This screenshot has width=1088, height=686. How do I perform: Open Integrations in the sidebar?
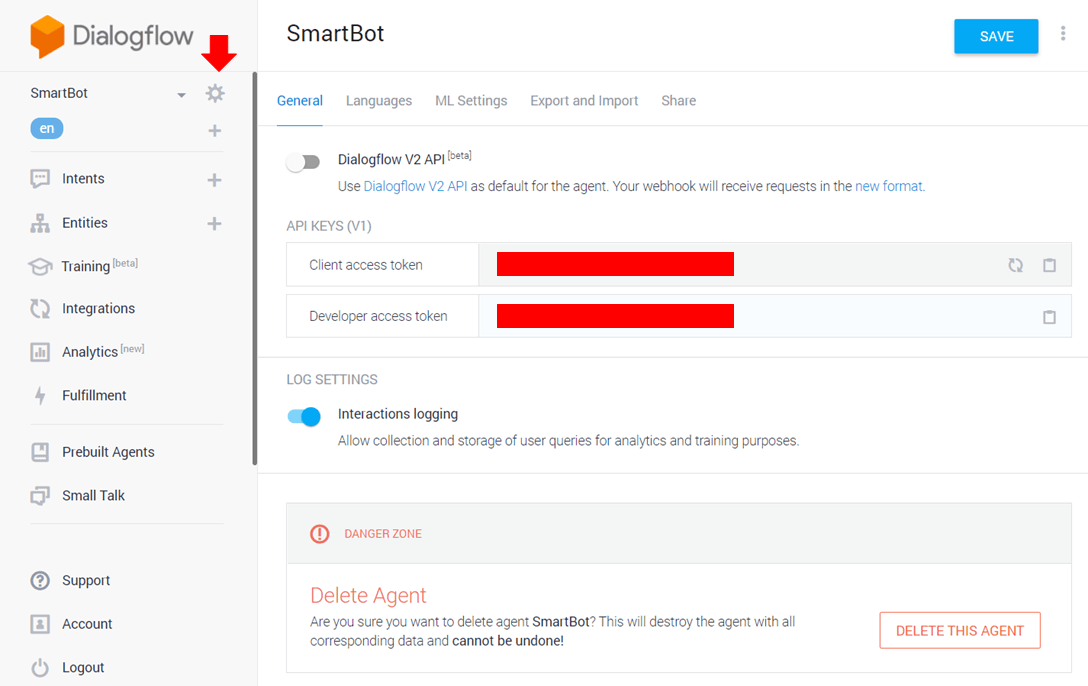click(x=98, y=309)
